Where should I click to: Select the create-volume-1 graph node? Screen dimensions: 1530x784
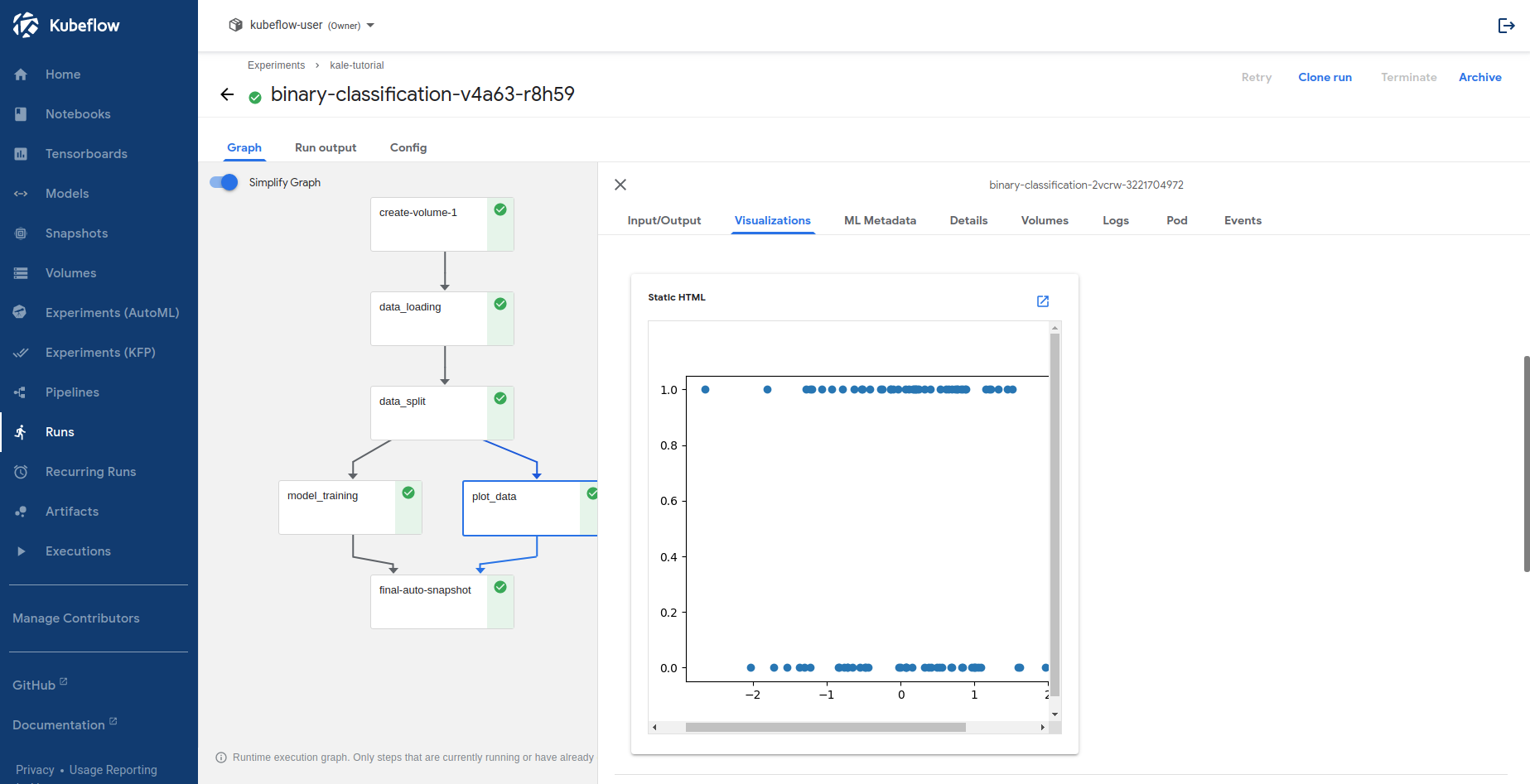click(x=442, y=224)
